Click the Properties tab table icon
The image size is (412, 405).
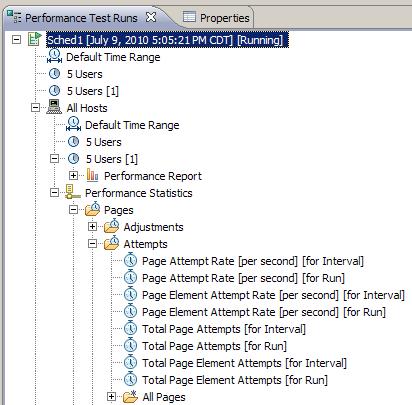(x=189, y=17)
